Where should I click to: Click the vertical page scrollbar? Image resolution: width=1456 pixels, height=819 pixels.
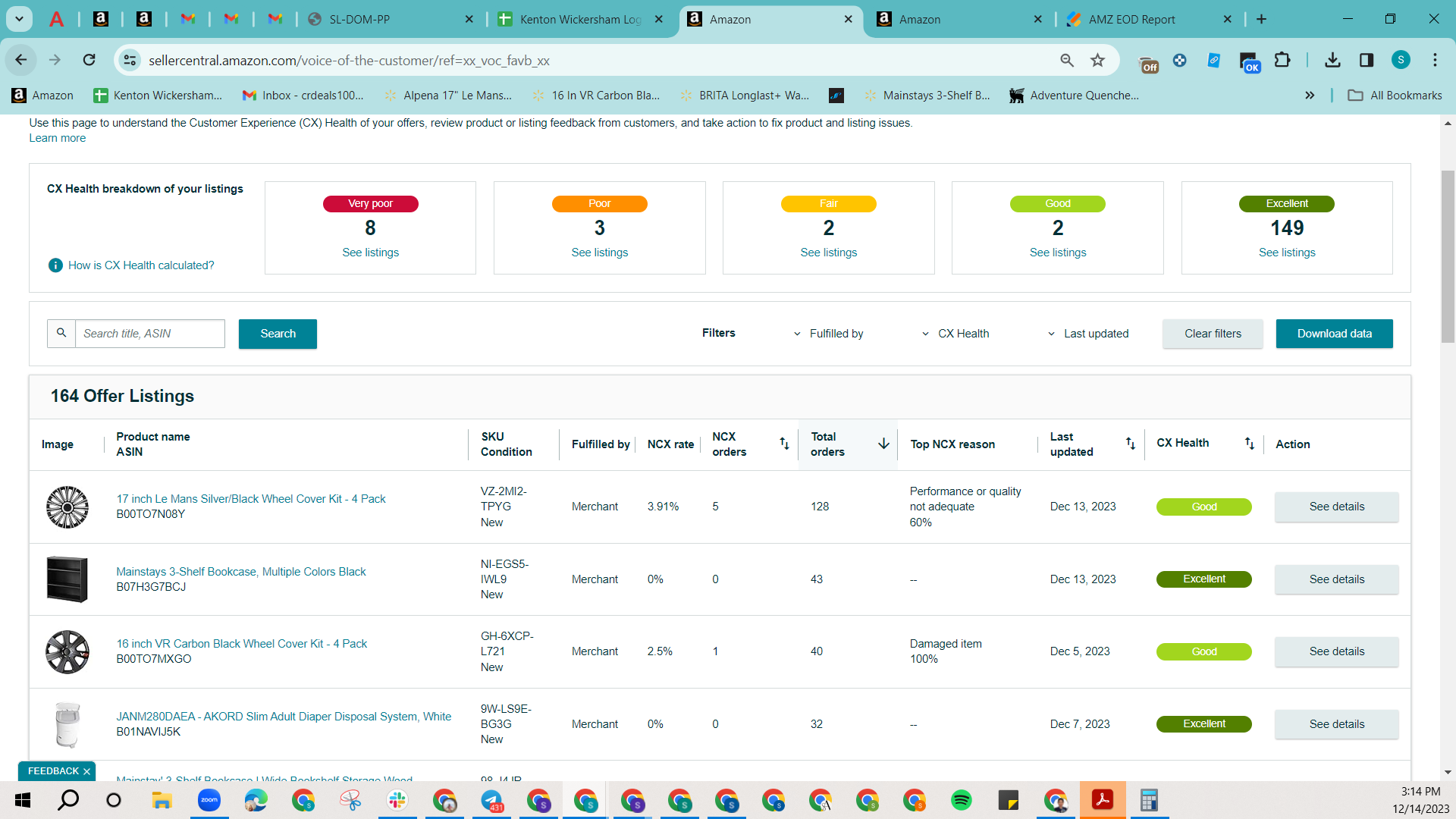[x=1448, y=258]
